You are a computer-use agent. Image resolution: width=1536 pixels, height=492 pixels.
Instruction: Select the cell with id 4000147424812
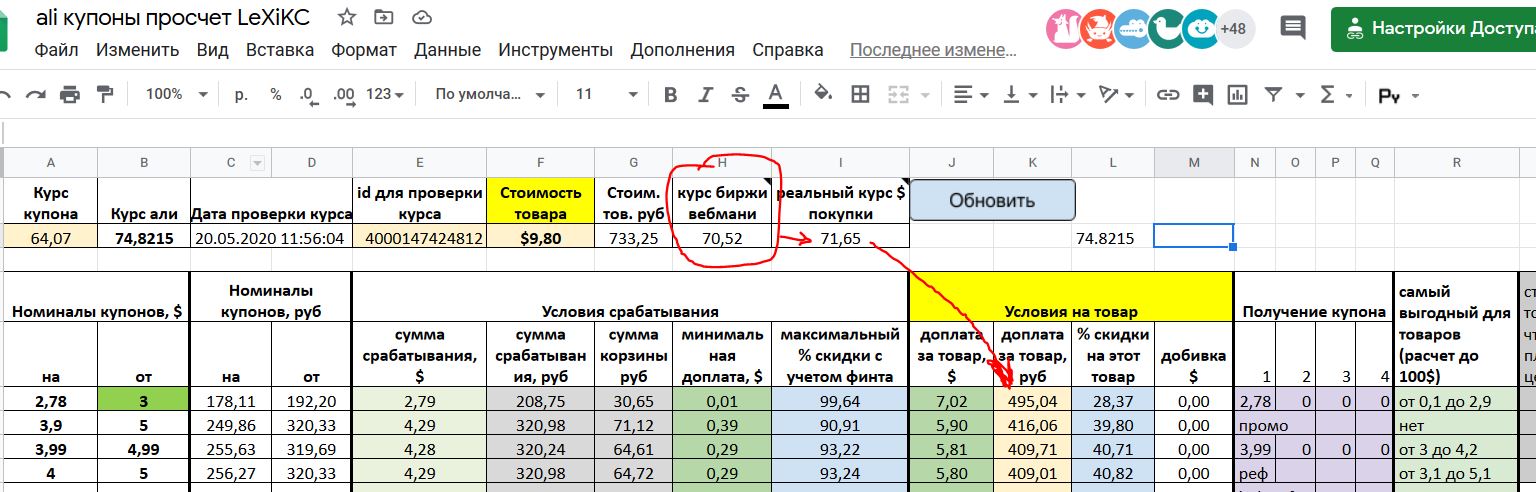tap(419, 238)
